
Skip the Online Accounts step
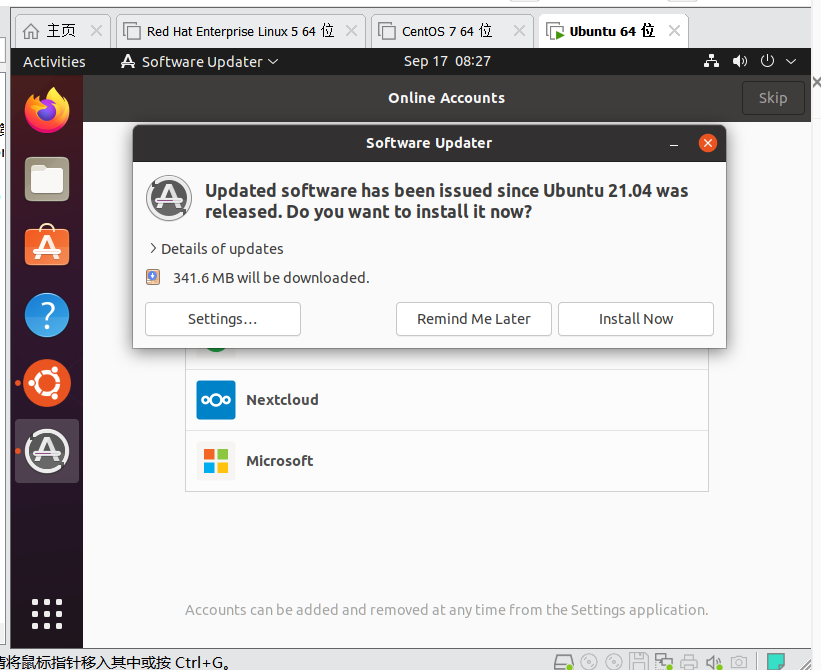[x=773, y=98]
